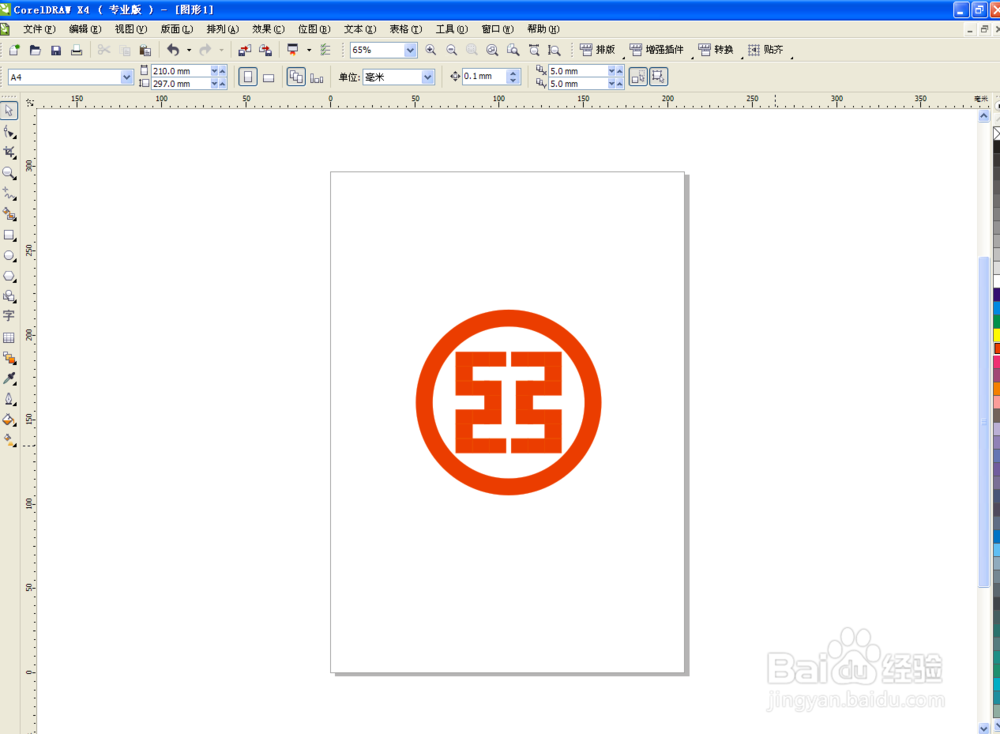Open the 文件 menu

tap(39, 29)
